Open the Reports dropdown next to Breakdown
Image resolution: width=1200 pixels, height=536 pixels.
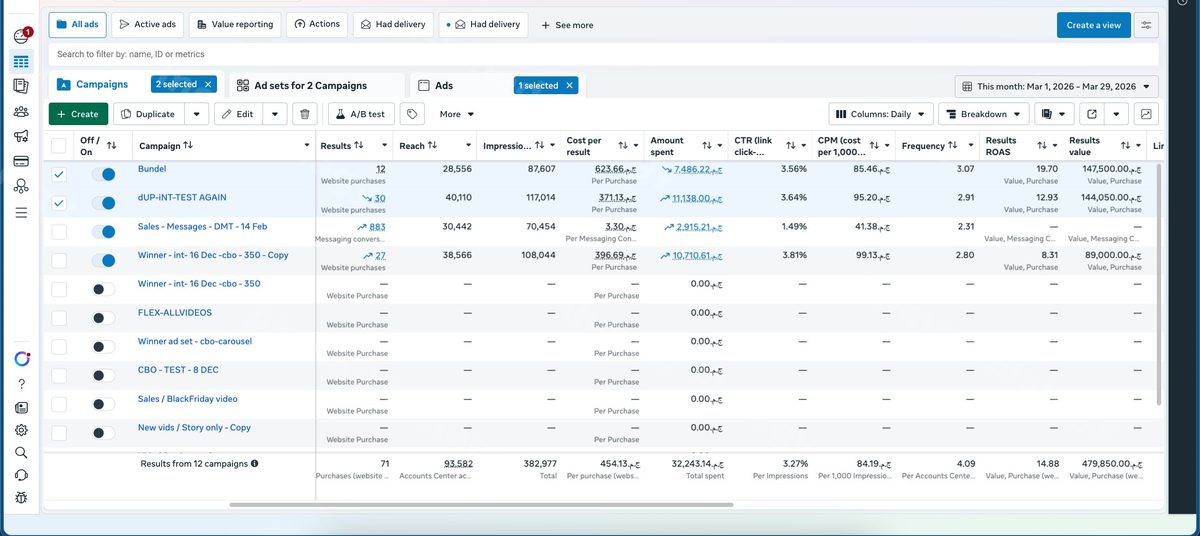tap(1054, 114)
